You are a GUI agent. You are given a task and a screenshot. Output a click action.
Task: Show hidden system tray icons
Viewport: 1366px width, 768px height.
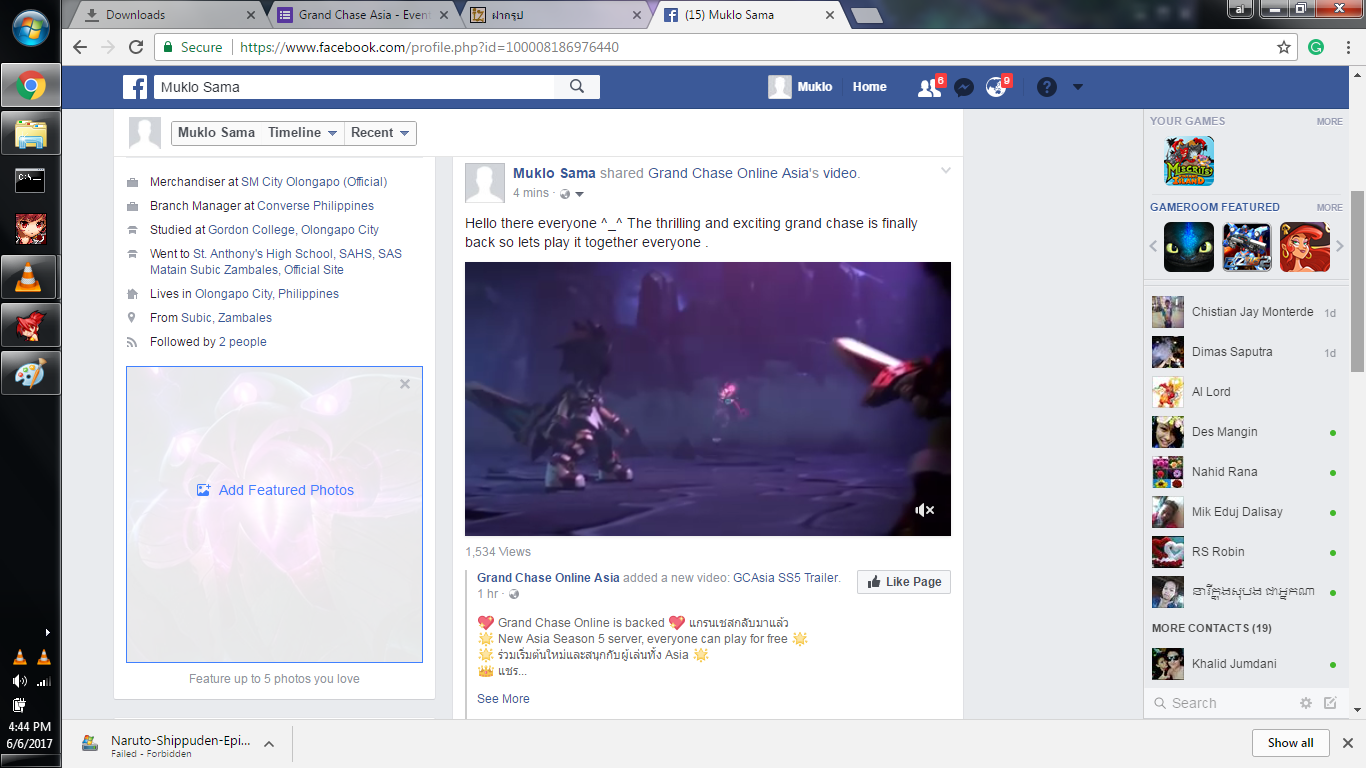[48, 632]
